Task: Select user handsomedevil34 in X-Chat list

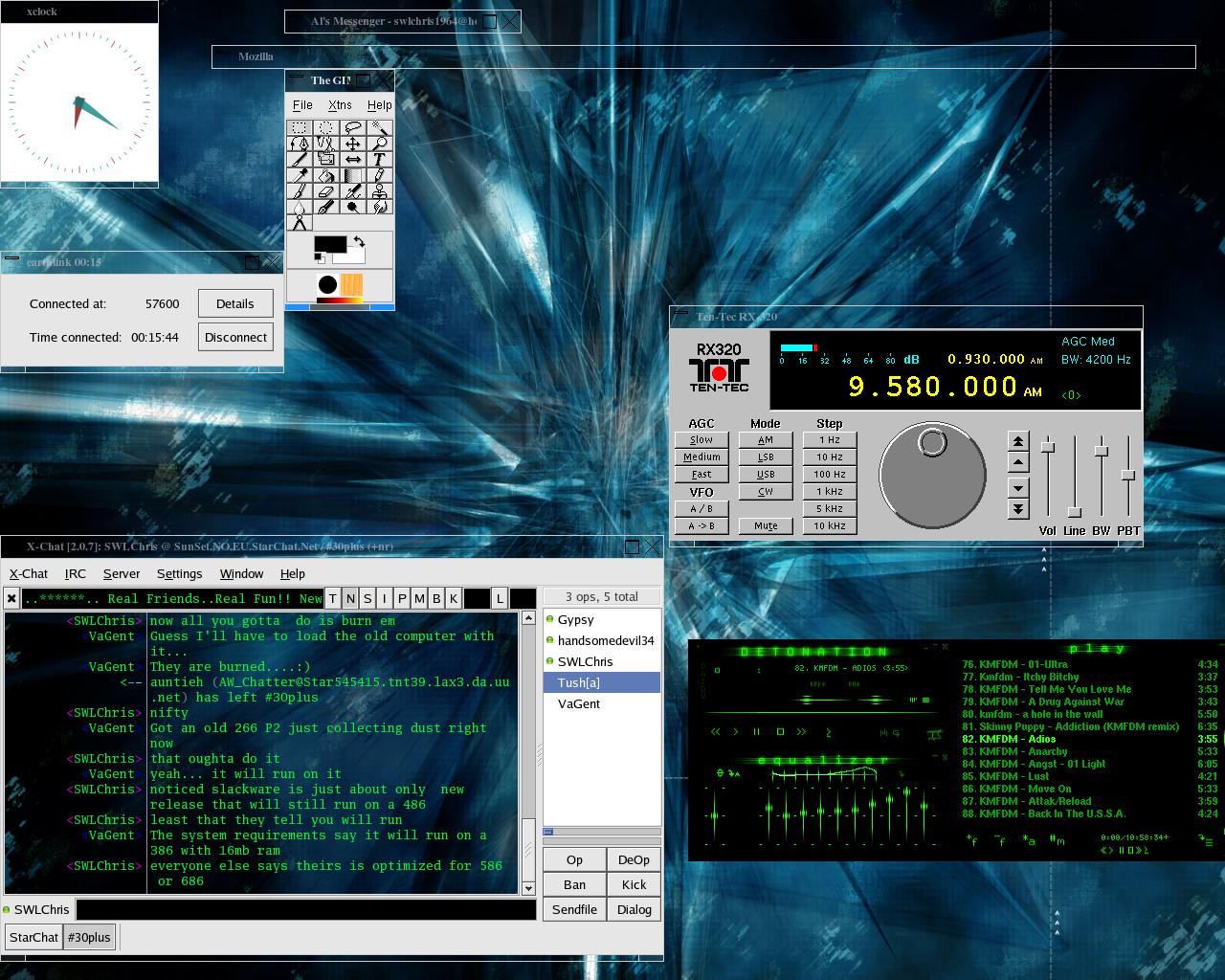Action: (x=601, y=640)
